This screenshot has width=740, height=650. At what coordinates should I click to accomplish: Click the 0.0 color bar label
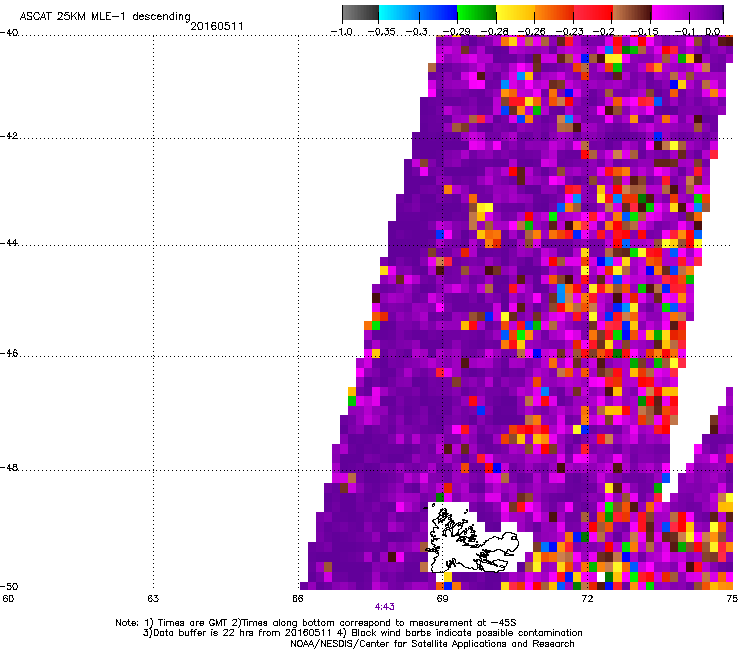[713, 32]
